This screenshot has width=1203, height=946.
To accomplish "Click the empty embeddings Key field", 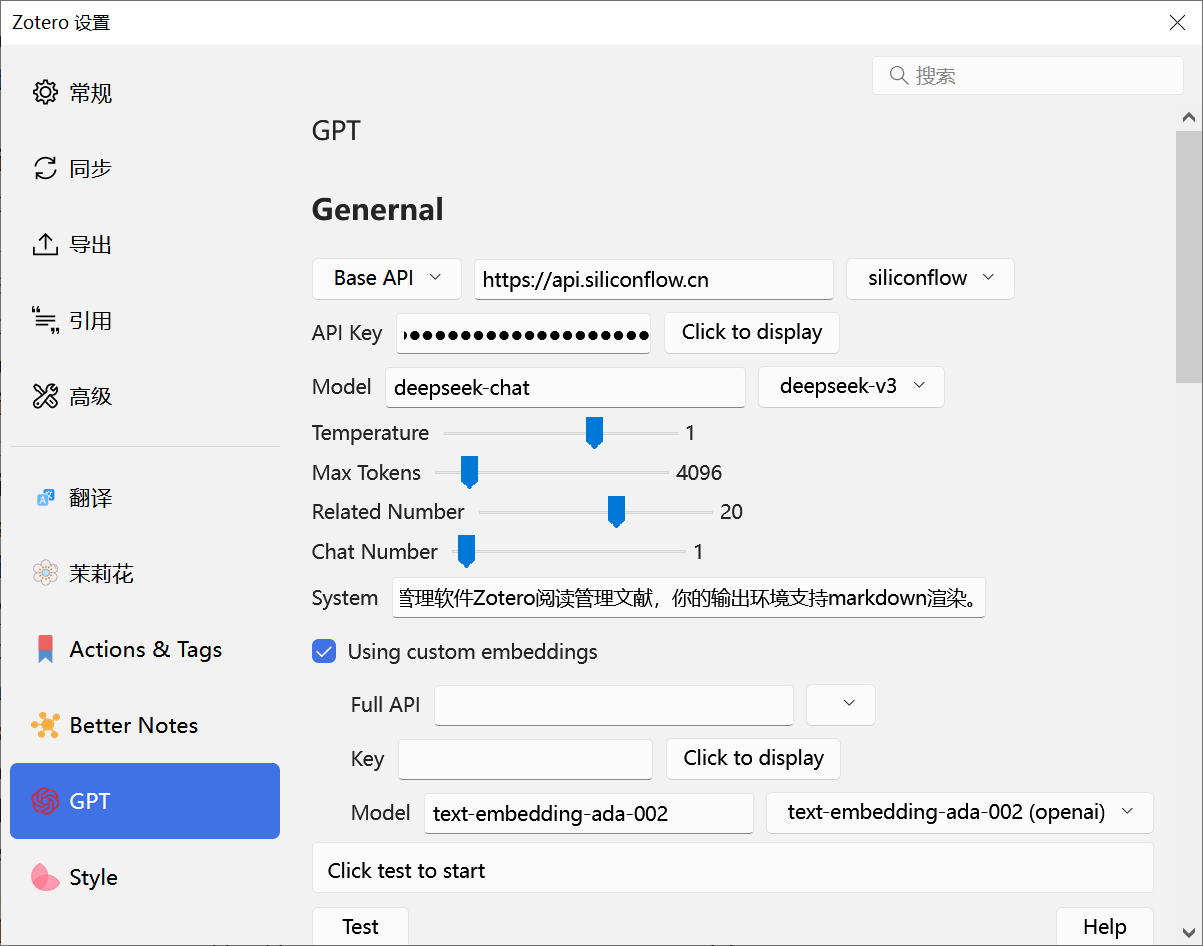I will point(525,759).
